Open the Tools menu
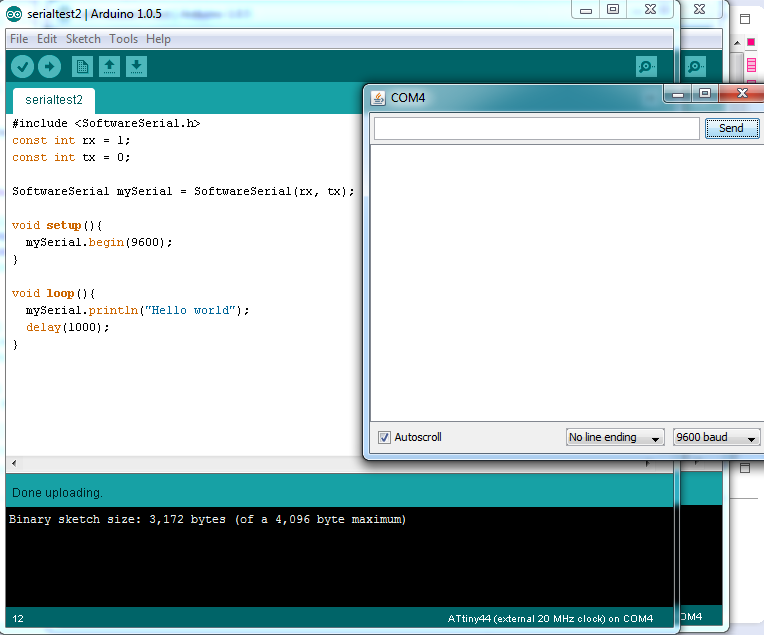 [x=124, y=39]
